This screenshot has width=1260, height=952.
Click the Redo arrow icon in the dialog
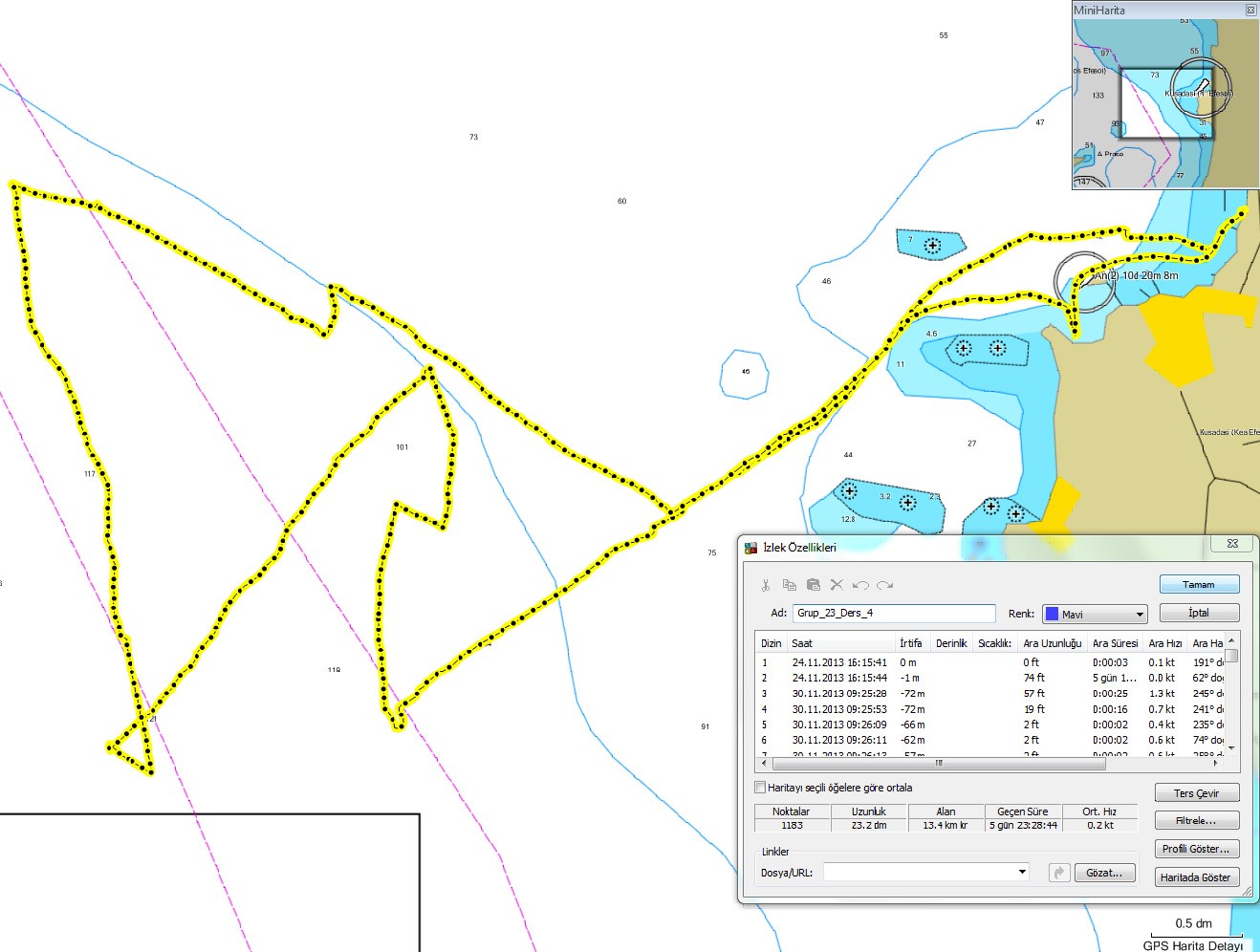click(884, 585)
